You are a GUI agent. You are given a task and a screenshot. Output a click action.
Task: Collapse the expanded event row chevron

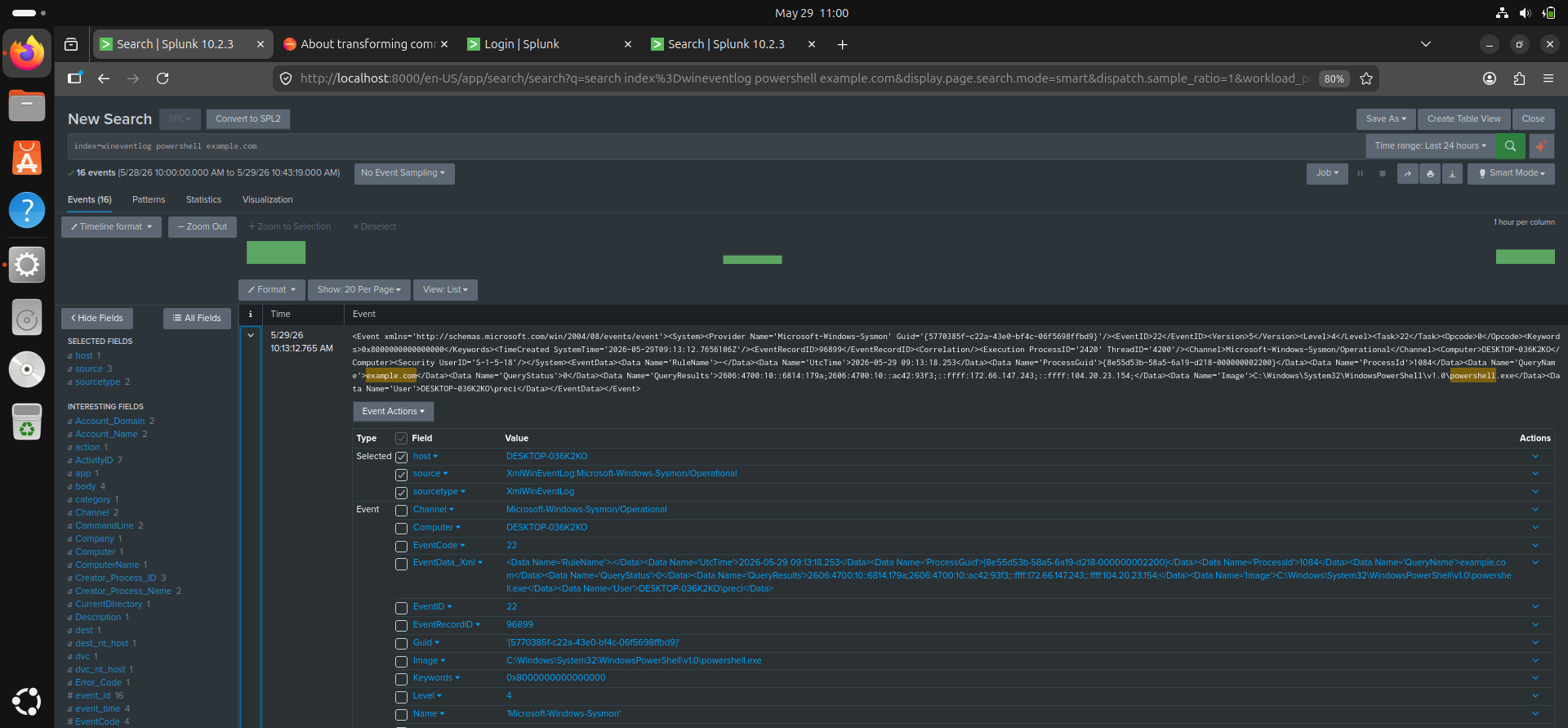(x=251, y=335)
